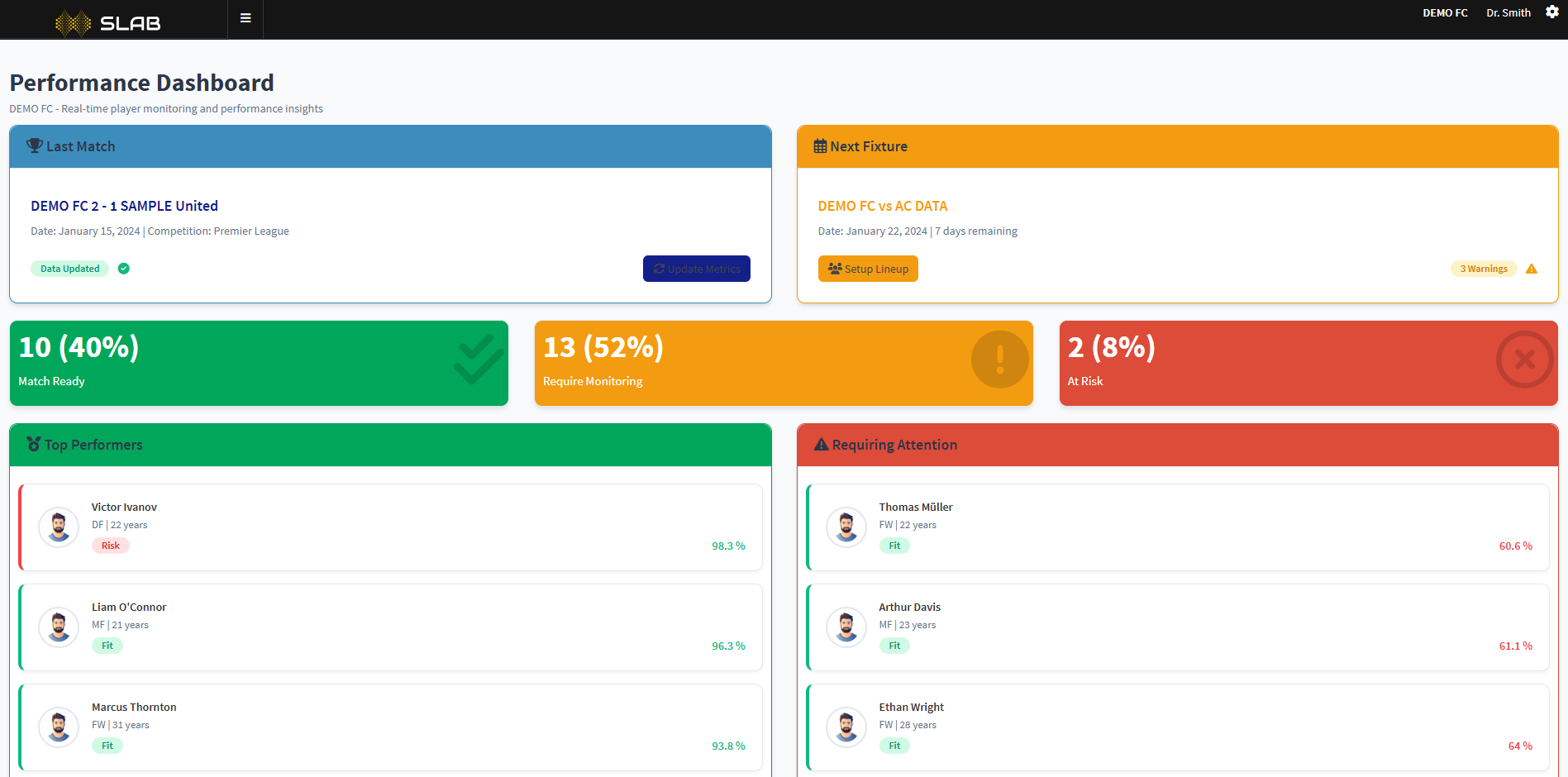Click the warning triangle next to 3 Warnings

[x=1532, y=269]
